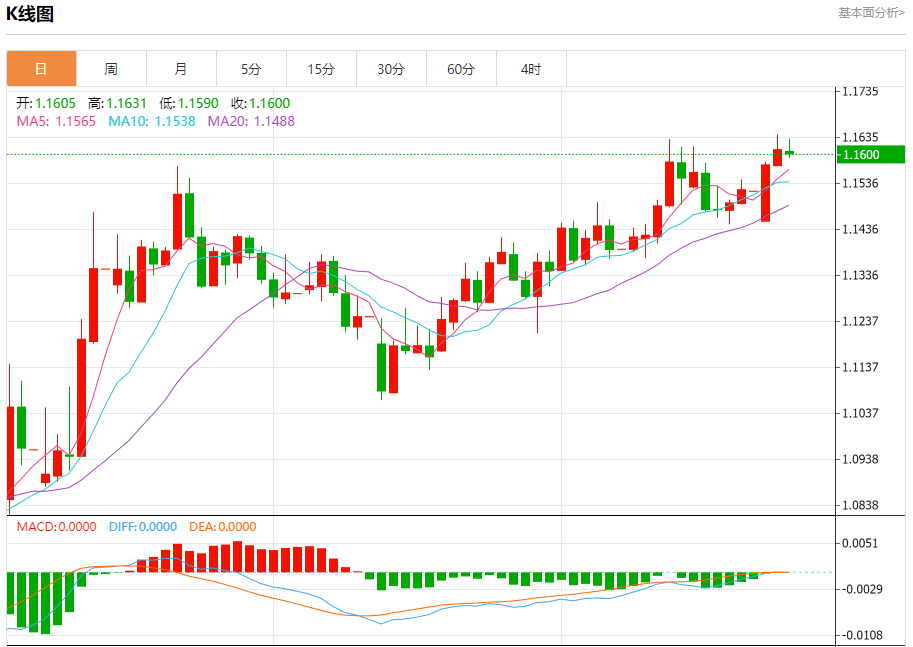Image resolution: width=913 pixels, height=647 pixels.
Task: Select the 日 (daily) chart tab
Action: (41, 69)
